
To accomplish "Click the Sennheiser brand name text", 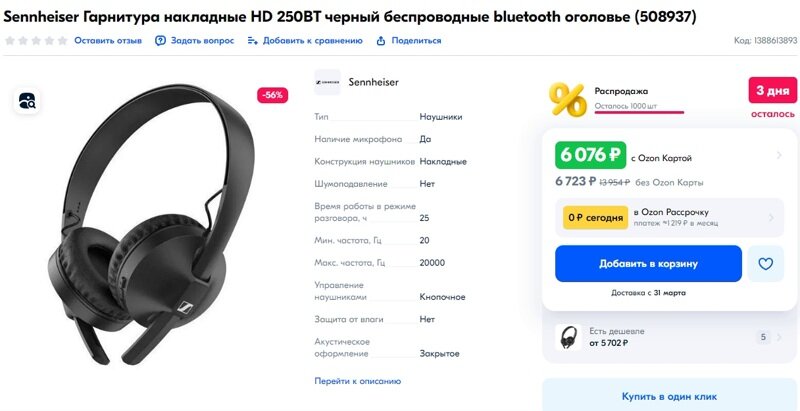I will [x=373, y=82].
